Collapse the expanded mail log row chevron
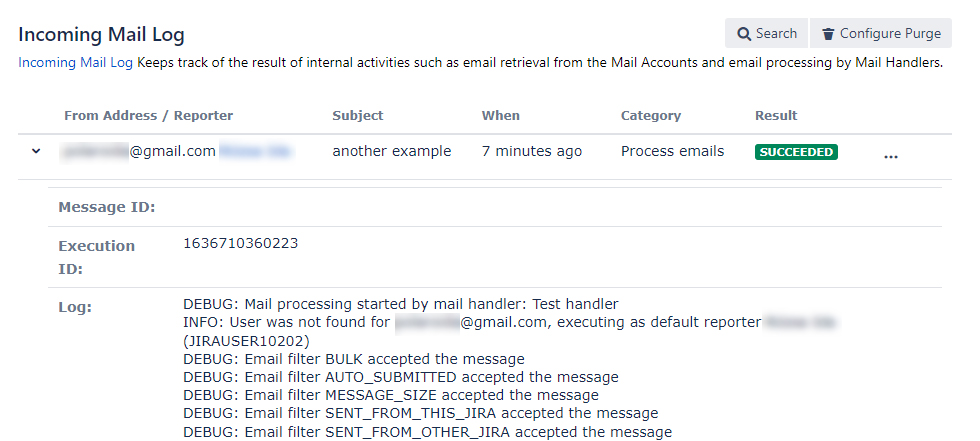This screenshot has width=980, height=441. click(x=36, y=151)
